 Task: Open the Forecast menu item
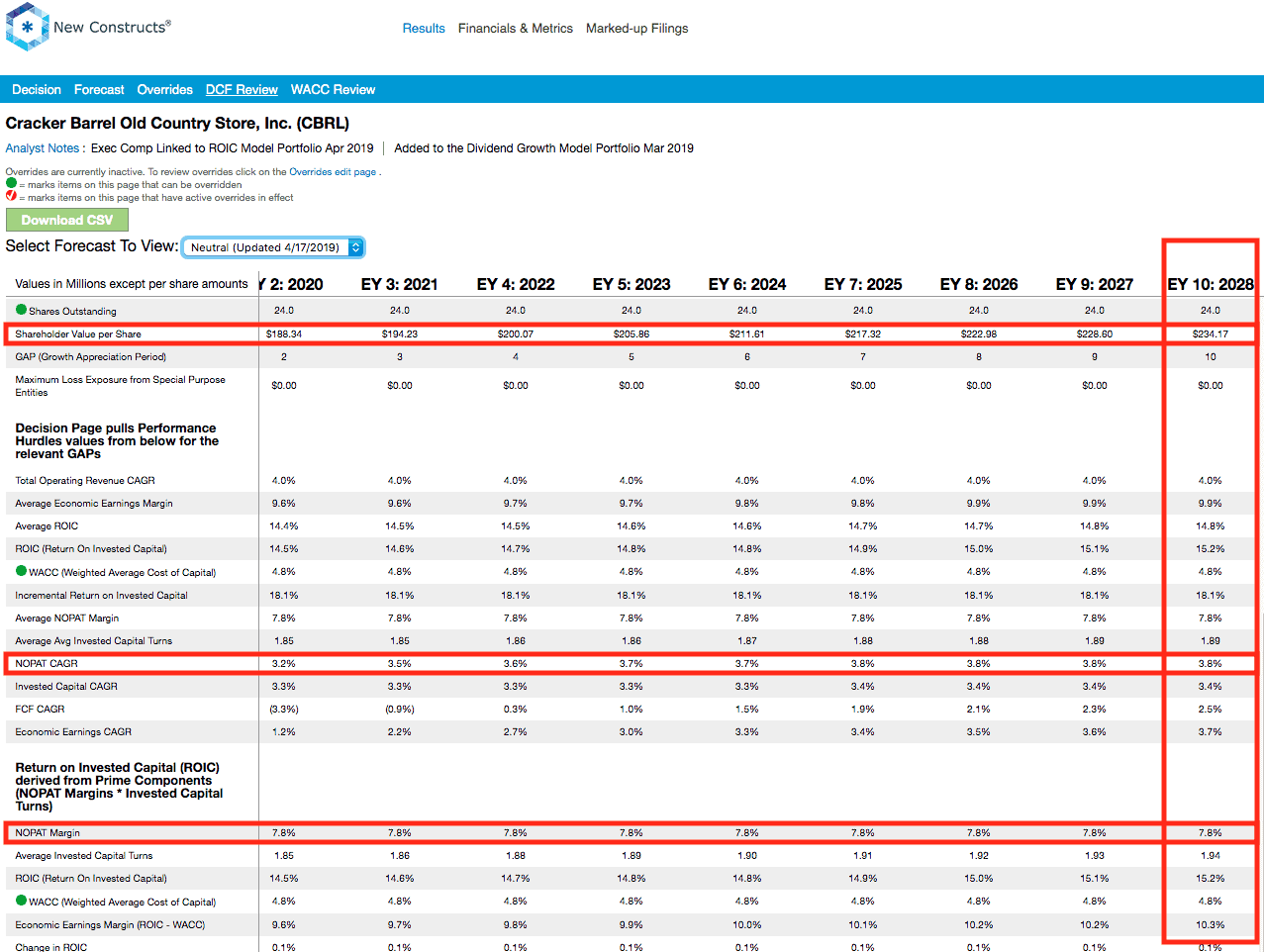pos(99,89)
